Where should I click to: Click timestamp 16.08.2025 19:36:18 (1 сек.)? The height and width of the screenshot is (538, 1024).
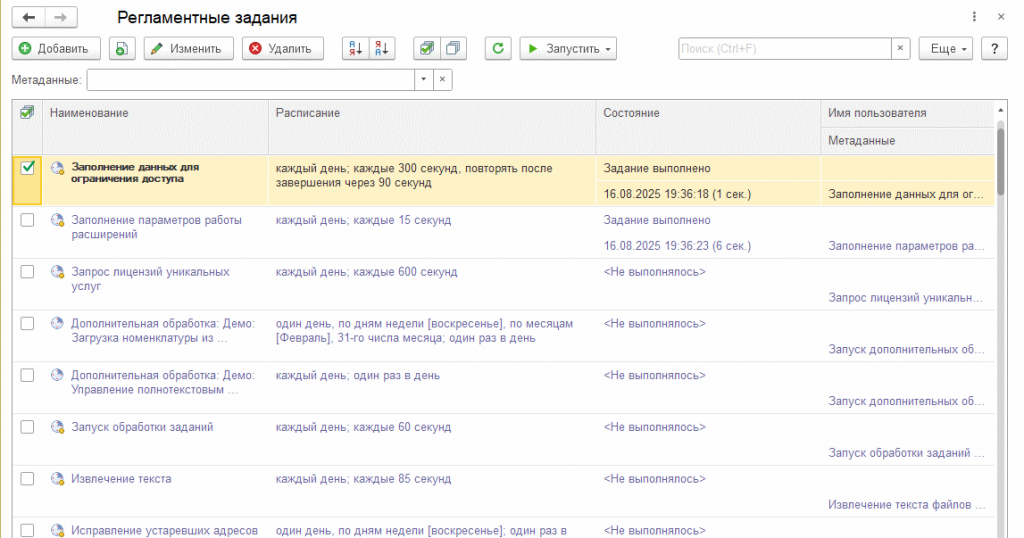click(x=677, y=194)
